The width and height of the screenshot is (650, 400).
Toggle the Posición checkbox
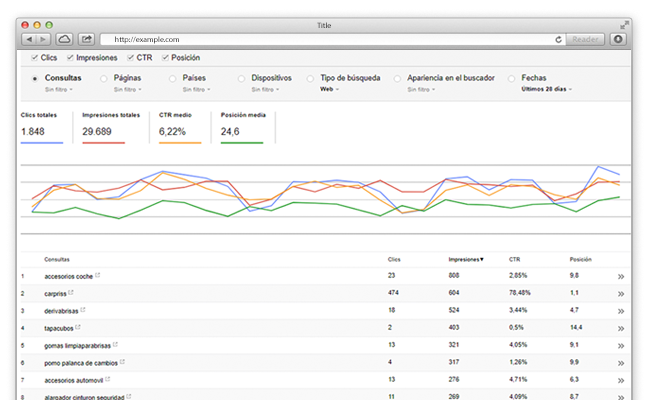tap(165, 58)
